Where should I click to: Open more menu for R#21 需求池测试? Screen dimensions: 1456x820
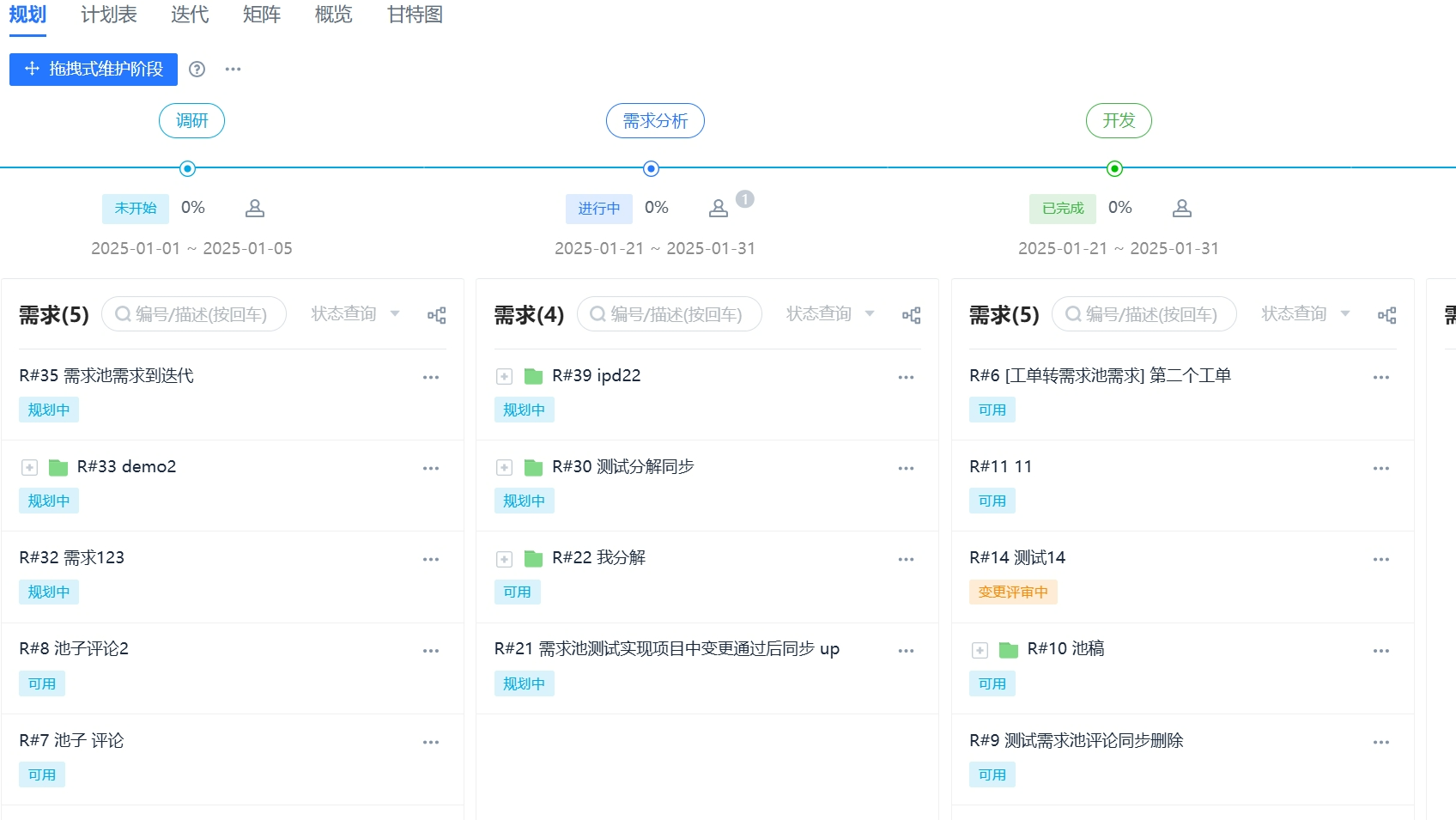(906, 651)
